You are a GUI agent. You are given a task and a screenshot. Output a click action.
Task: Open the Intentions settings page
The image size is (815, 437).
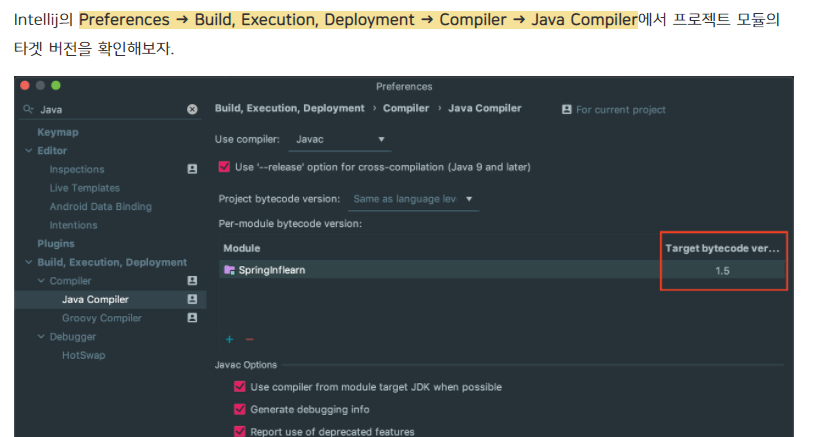pos(73,225)
